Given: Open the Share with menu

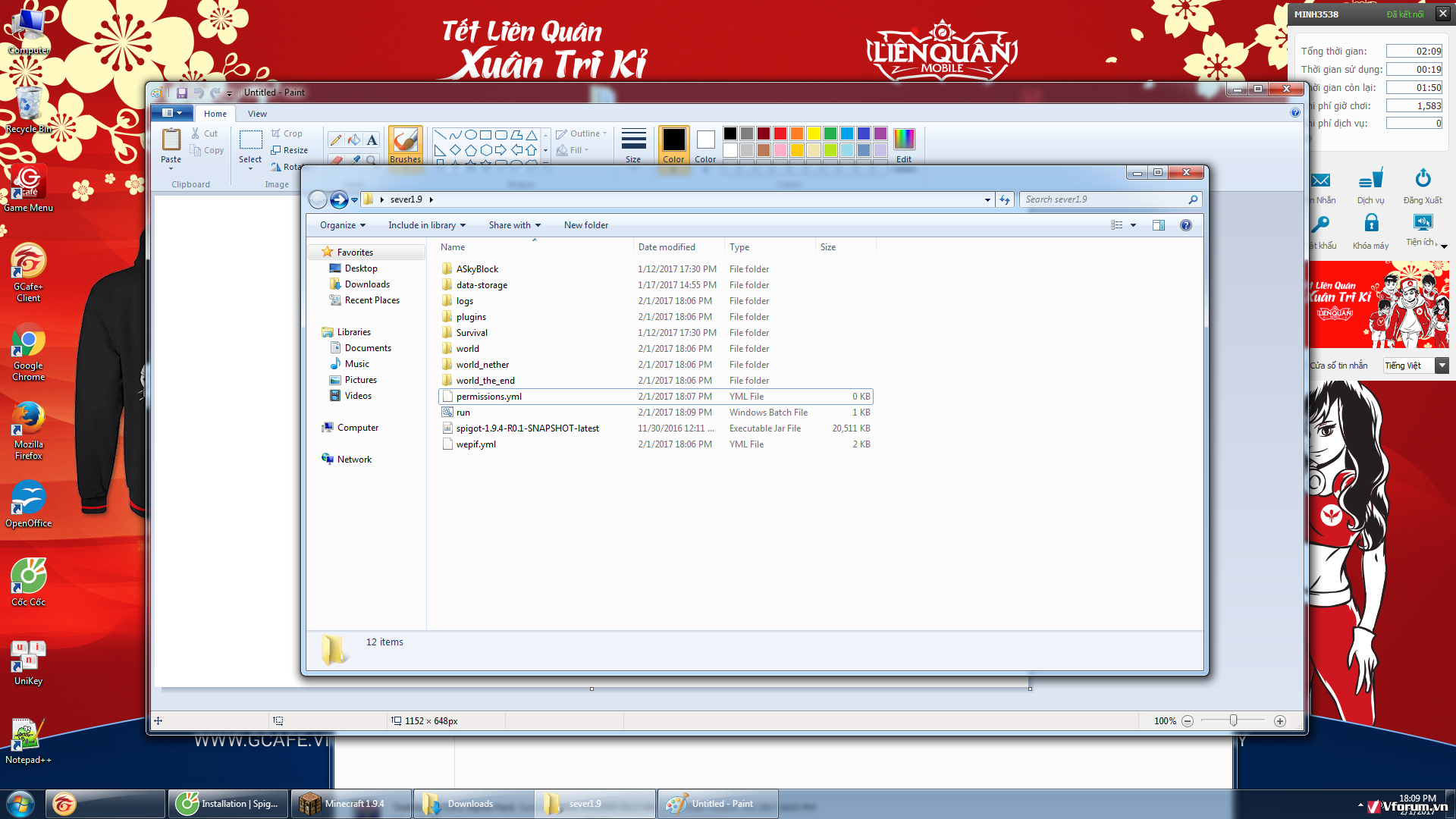Looking at the screenshot, I should (514, 225).
